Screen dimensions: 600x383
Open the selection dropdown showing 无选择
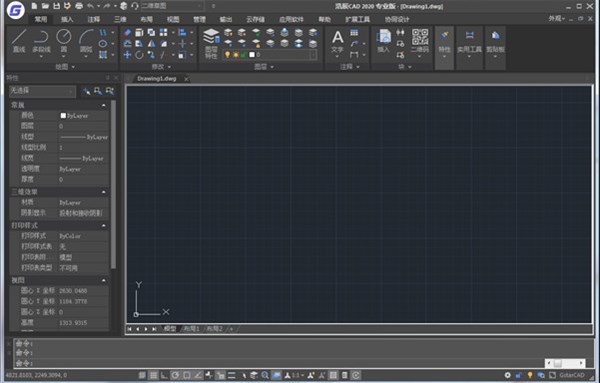click(42, 91)
